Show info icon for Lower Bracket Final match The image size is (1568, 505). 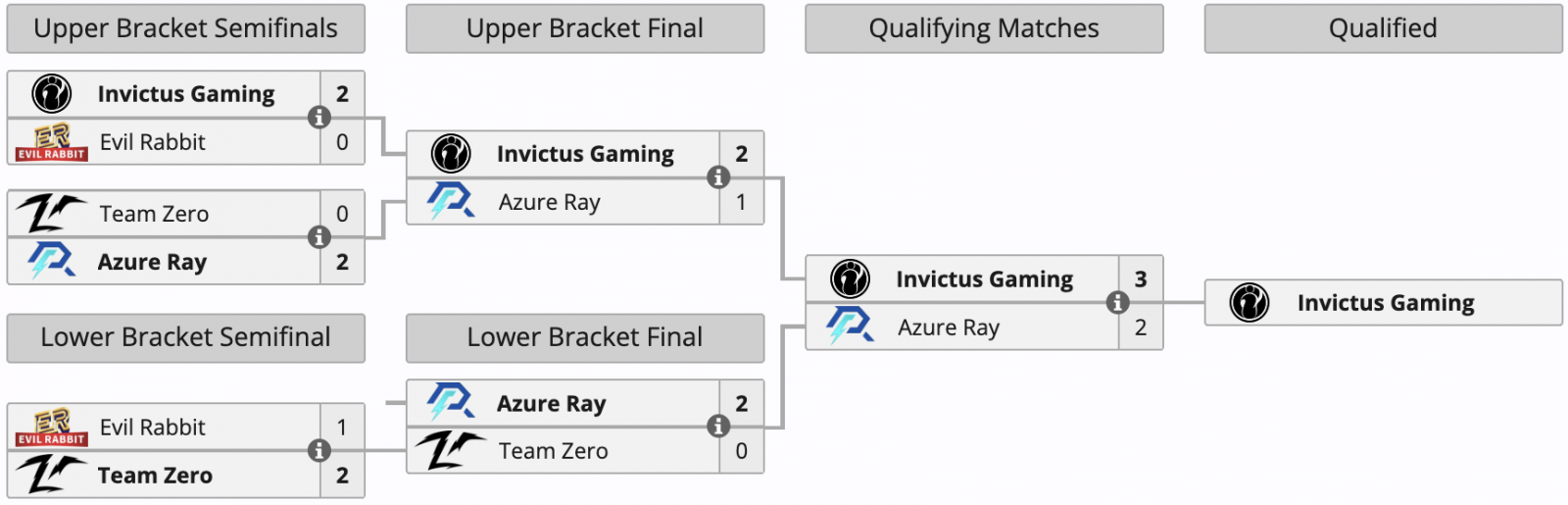pyautogui.click(x=718, y=427)
